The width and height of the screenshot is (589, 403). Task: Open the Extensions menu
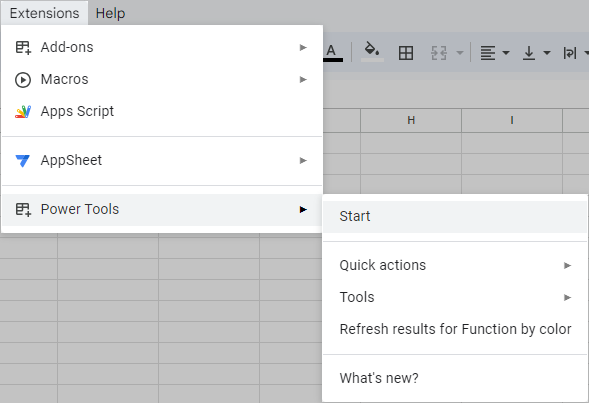(x=44, y=13)
